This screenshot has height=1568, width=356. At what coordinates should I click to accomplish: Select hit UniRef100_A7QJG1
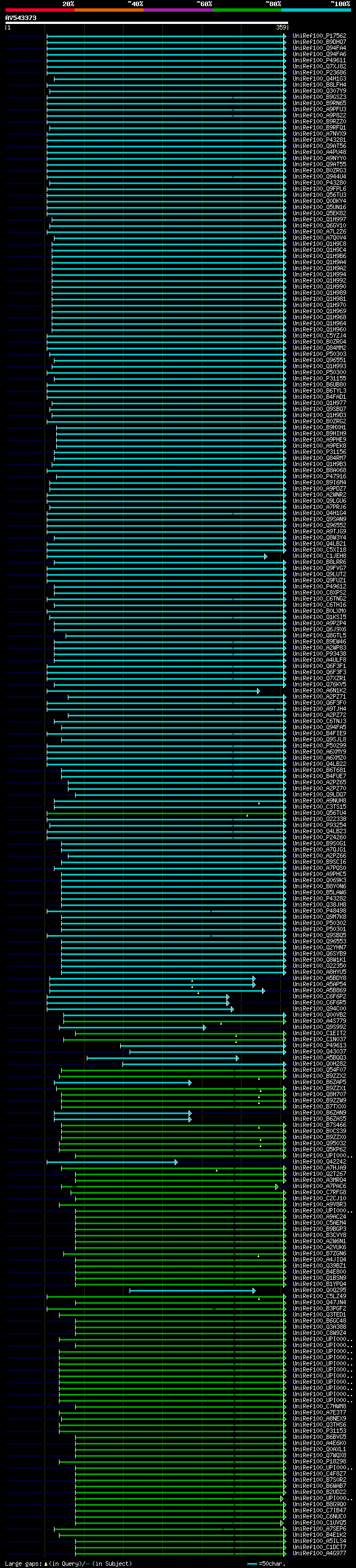(x=319, y=850)
